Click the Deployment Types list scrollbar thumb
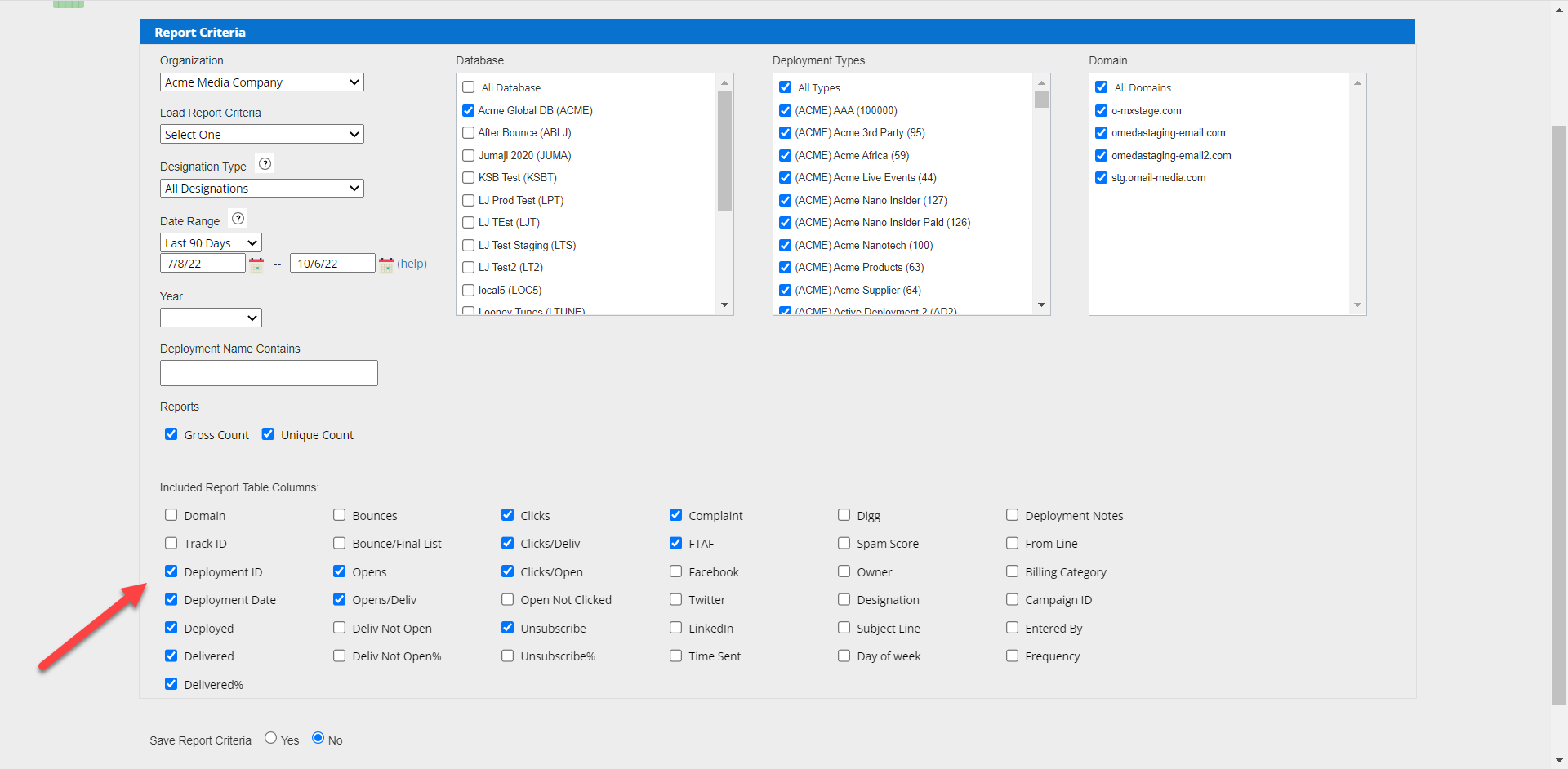Image resolution: width=1568 pixels, height=769 pixels. pos(1041,100)
